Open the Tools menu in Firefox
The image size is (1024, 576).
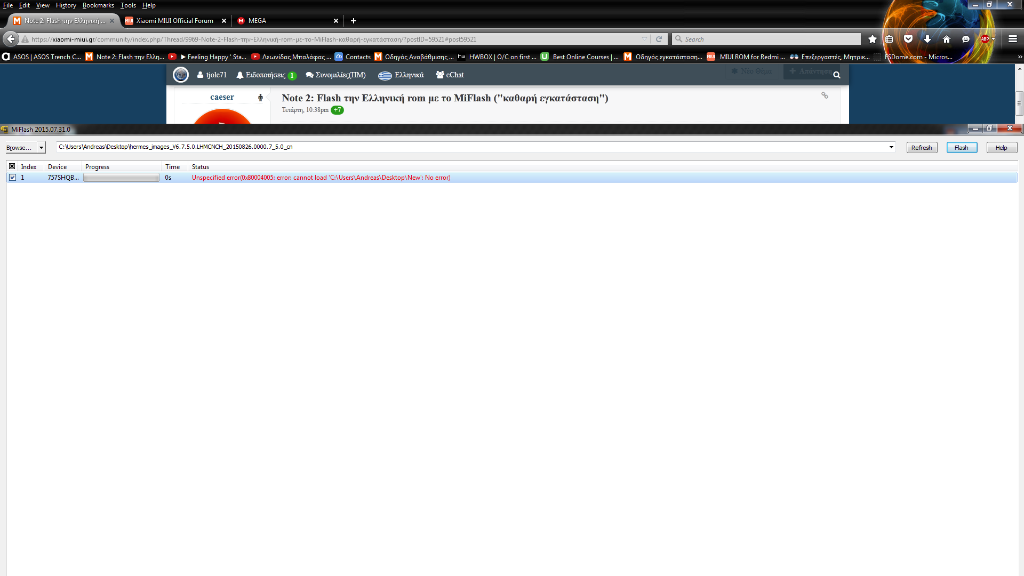pos(128,5)
